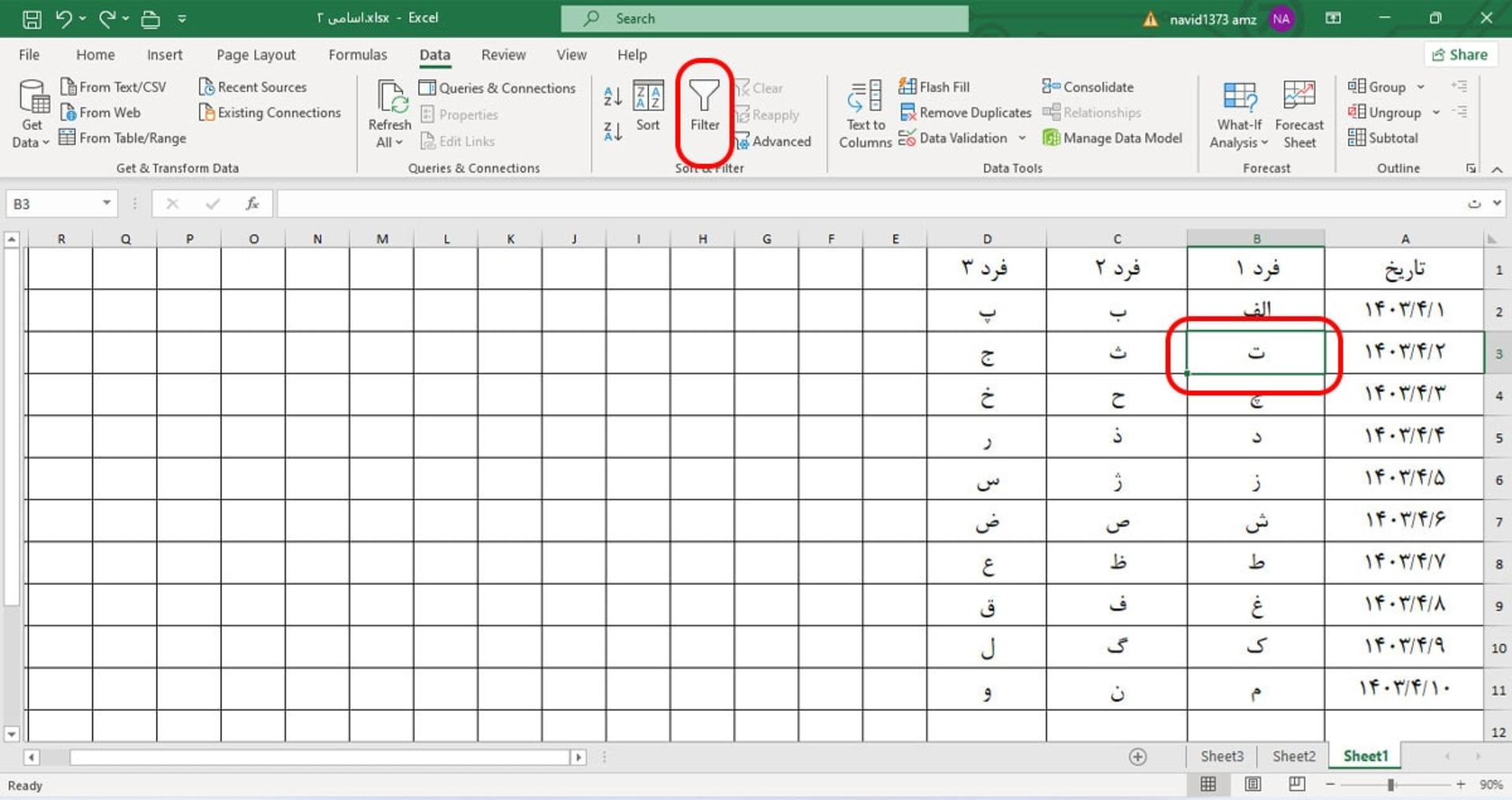Click the Save icon in title bar
The width and height of the screenshot is (1512, 800).
31,19
